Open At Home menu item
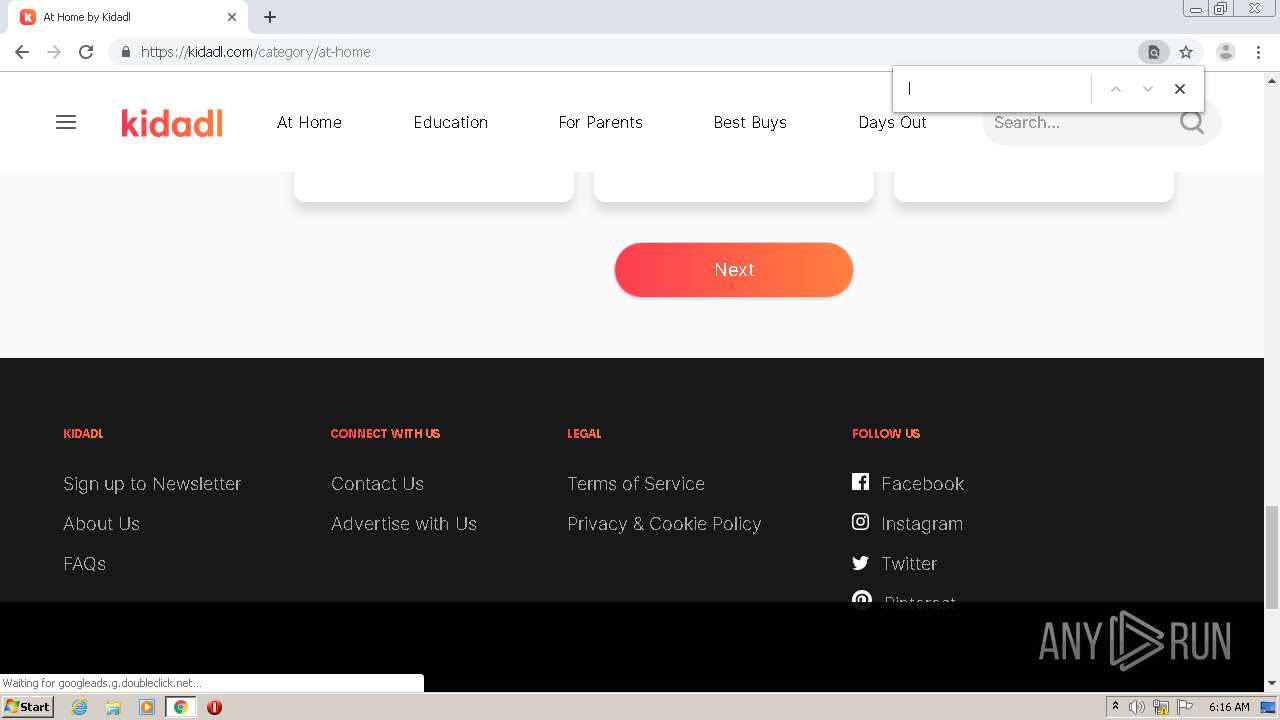Image resolution: width=1280 pixels, height=720 pixels. pyautogui.click(x=309, y=122)
